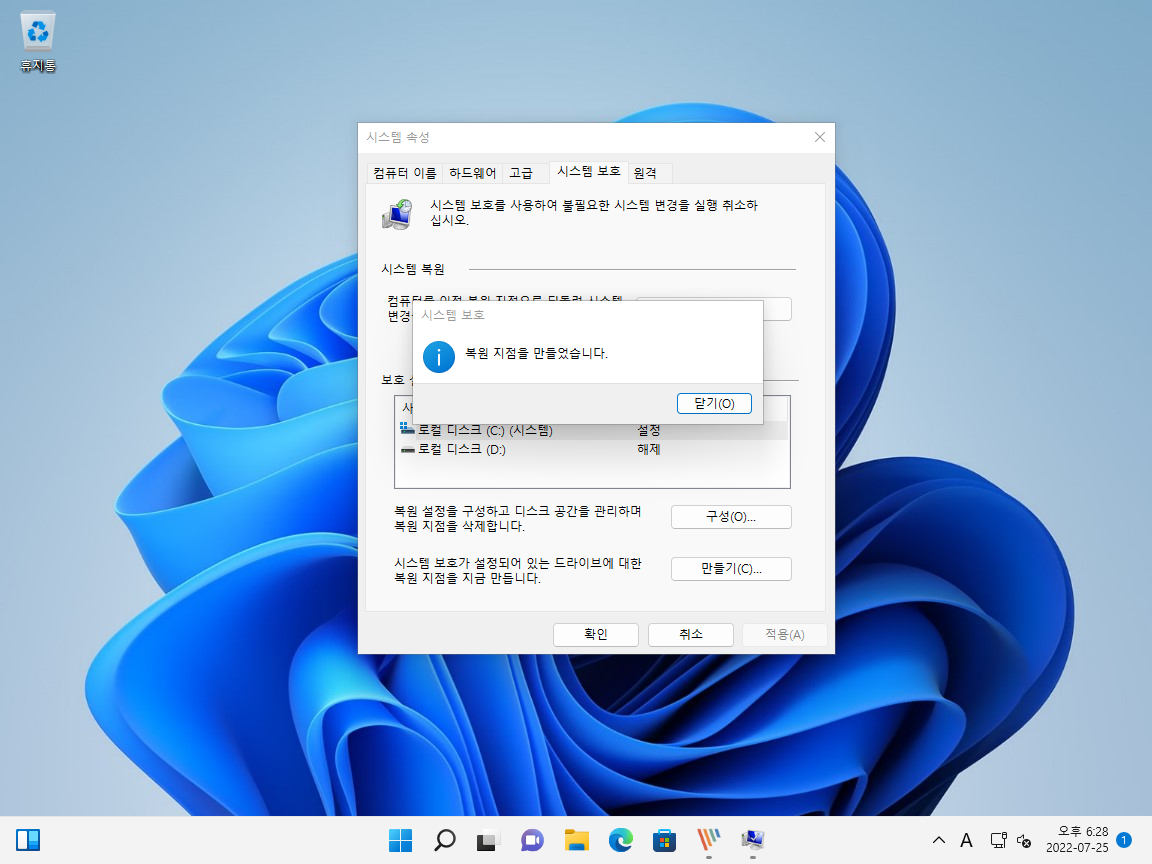Click the 복원 지점을 만들었습니다 message text
The image size is (1152, 864).
coord(536,353)
